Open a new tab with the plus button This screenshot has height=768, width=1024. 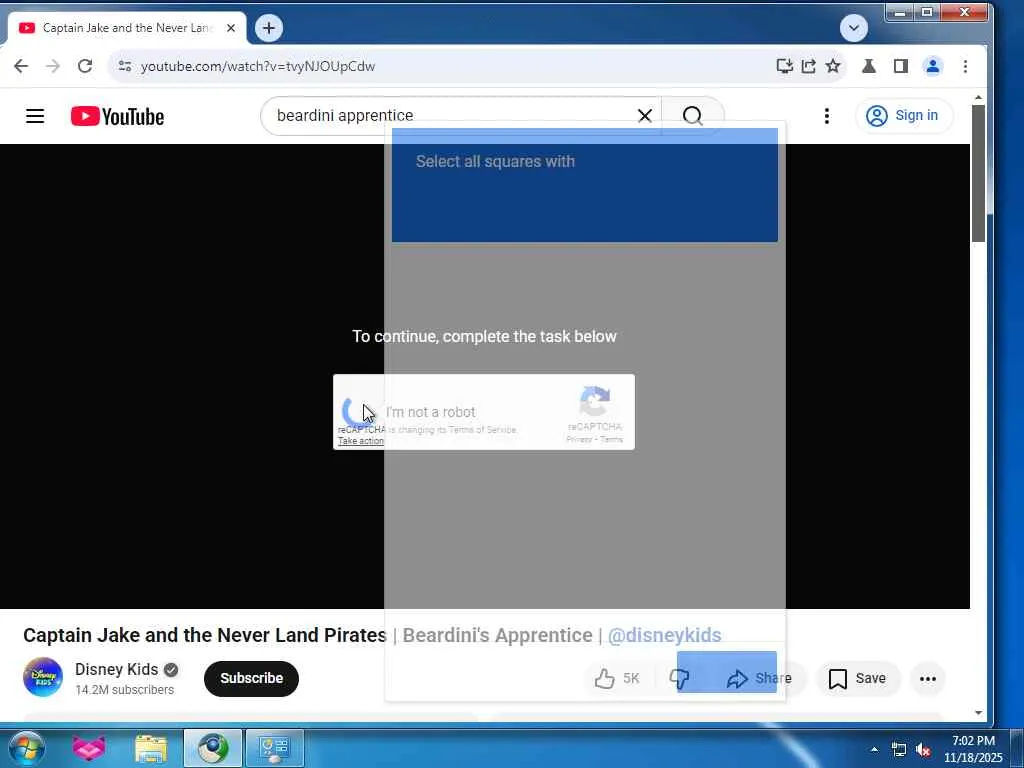point(268,28)
